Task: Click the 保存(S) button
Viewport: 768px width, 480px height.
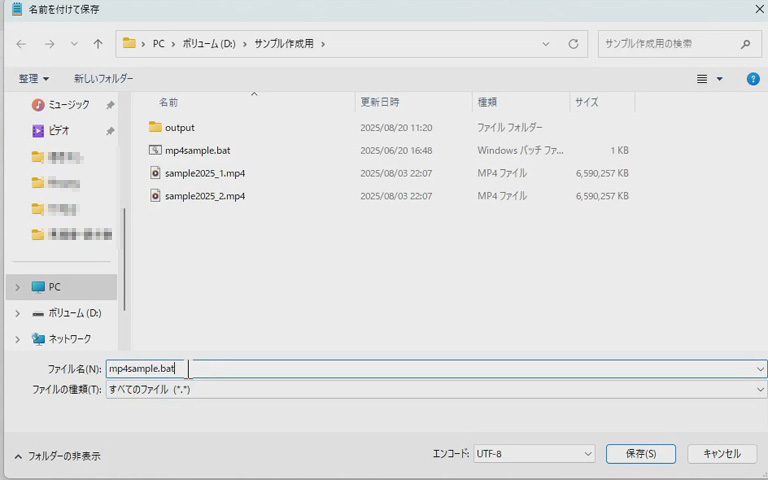Action: tap(640, 454)
